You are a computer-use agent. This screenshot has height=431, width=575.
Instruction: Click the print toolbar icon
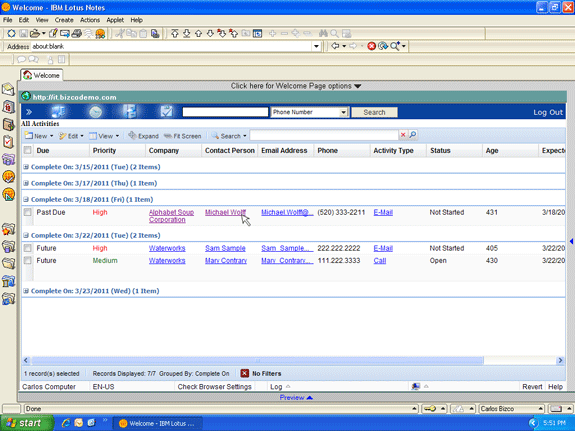coord(76,34)
